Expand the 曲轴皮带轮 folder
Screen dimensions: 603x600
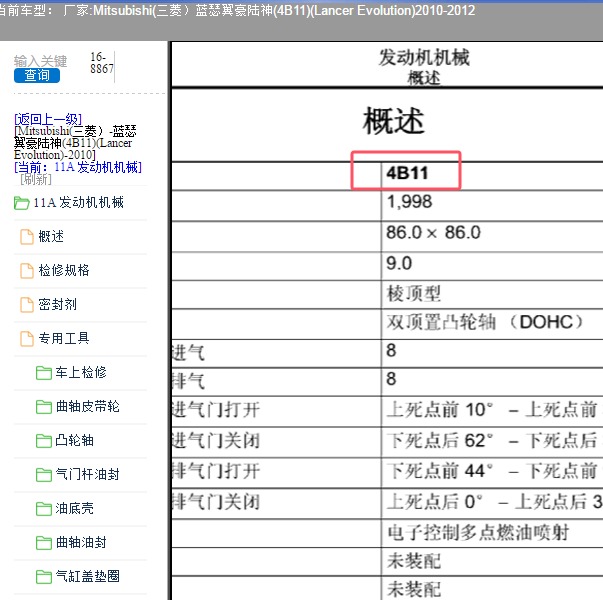[x=87, y=406]
